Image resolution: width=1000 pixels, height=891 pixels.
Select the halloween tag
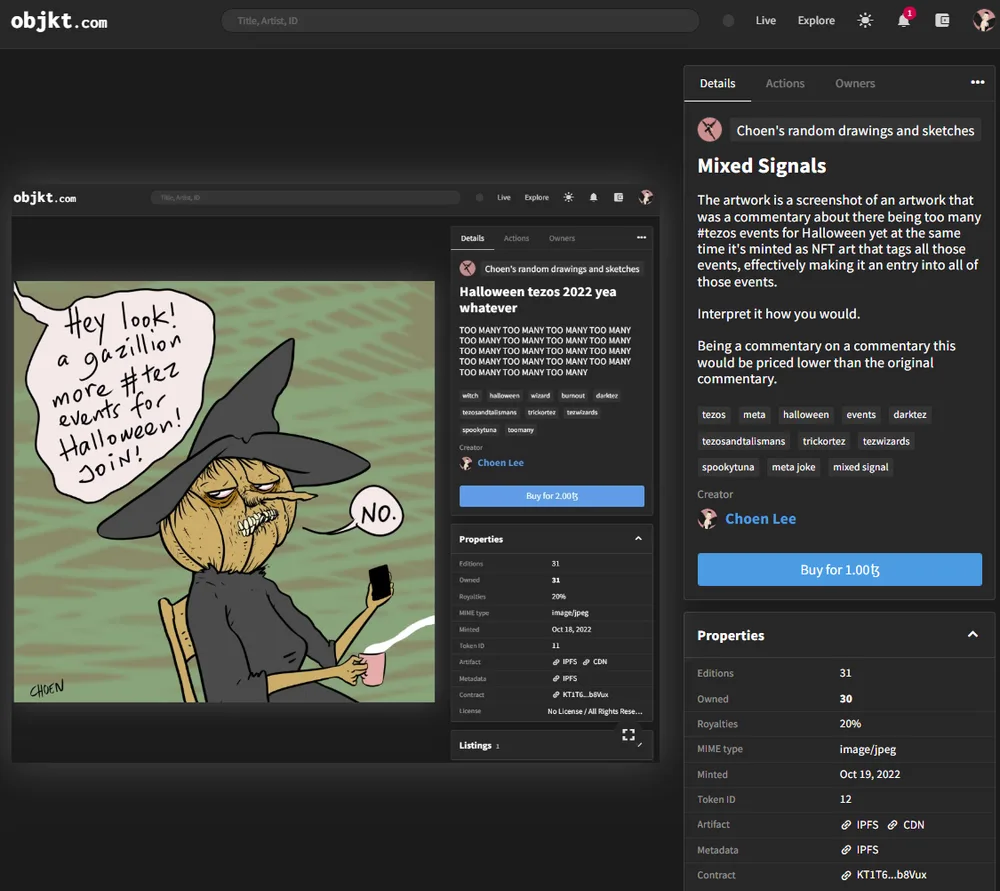805,415
